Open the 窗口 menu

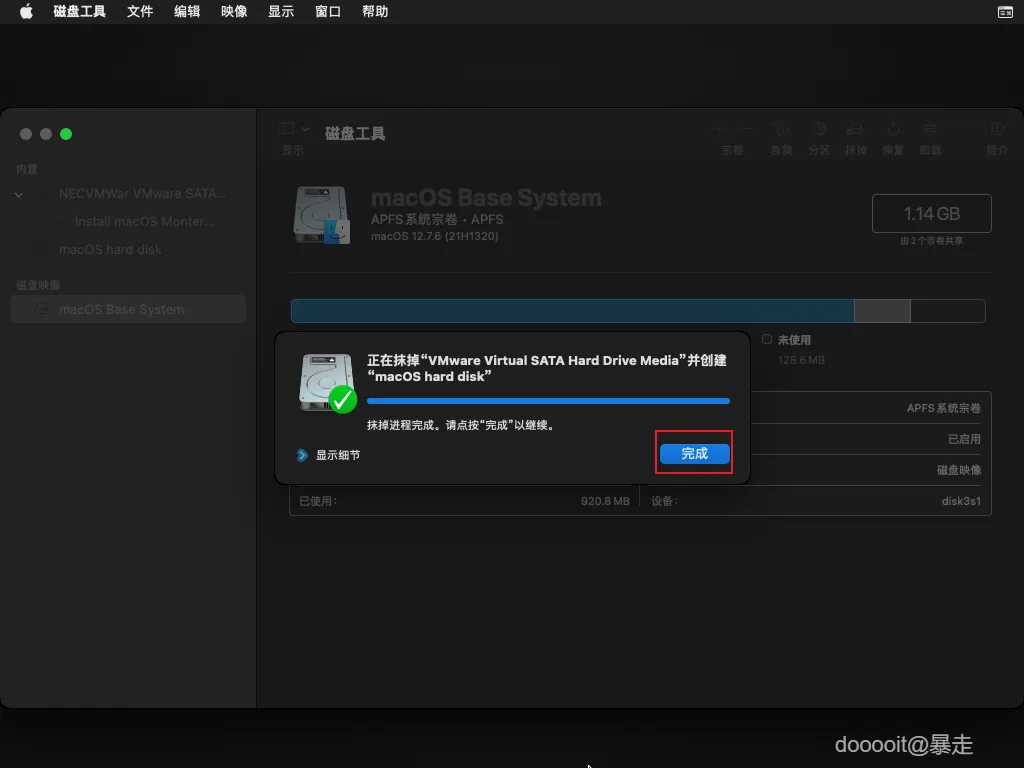pos(328,12)
